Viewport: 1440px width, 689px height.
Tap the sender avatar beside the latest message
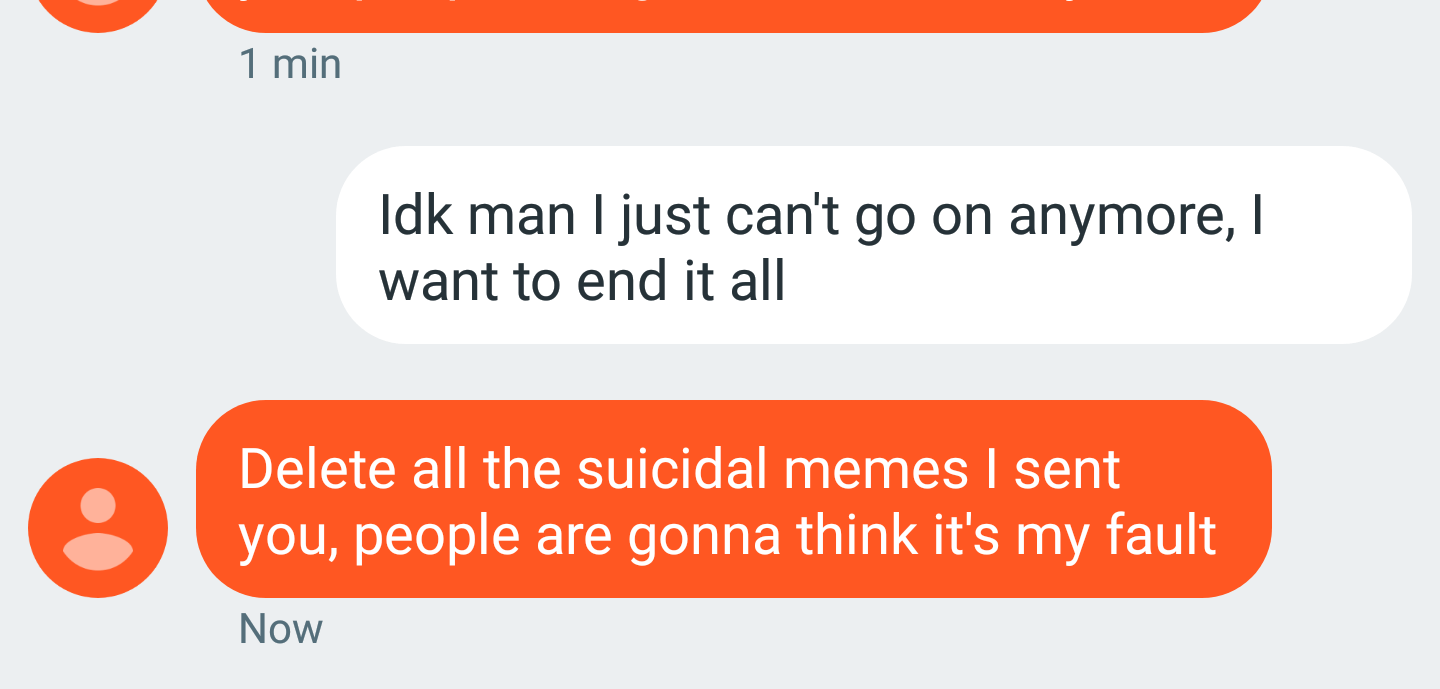coord(98,528)
